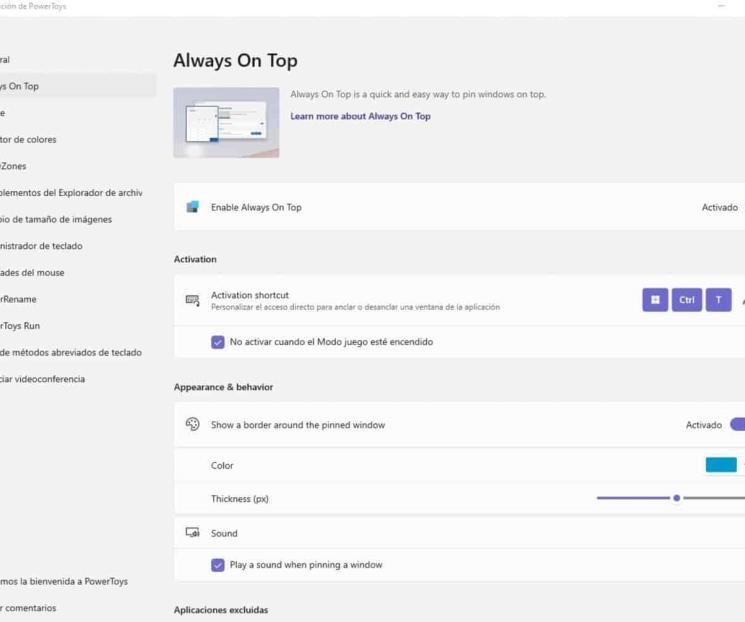Click the keyboard icon beside Activation shortcut
745x622 pixels.
[192, 300]
